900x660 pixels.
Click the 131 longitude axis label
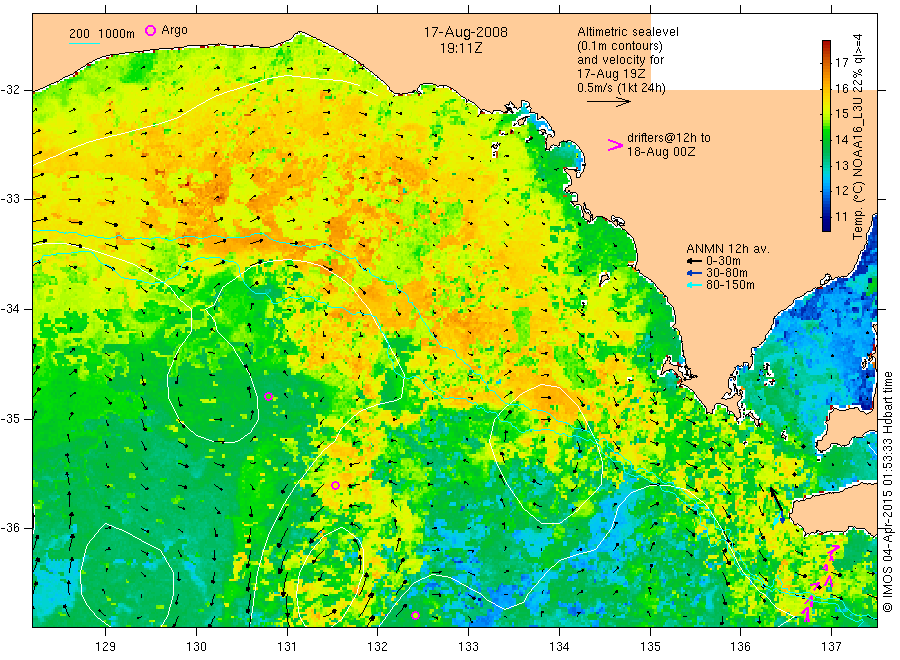287,647
